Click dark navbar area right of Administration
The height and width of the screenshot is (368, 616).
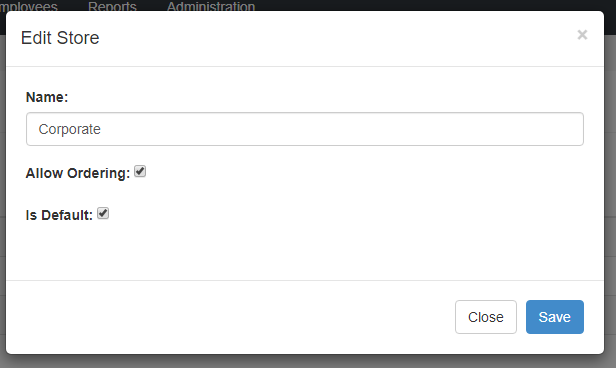click(x=432, y=5)
